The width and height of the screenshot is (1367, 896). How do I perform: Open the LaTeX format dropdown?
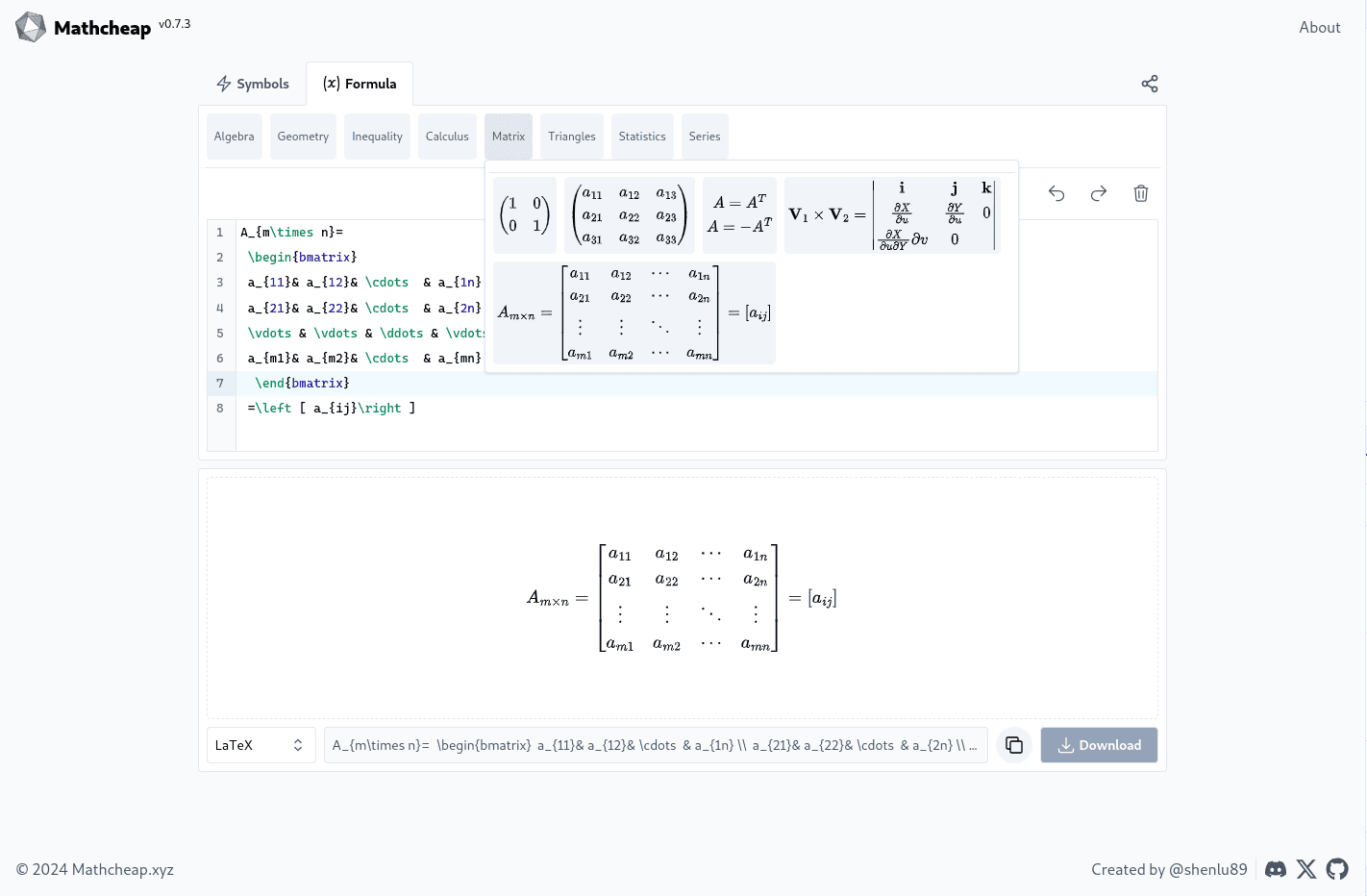261,745
